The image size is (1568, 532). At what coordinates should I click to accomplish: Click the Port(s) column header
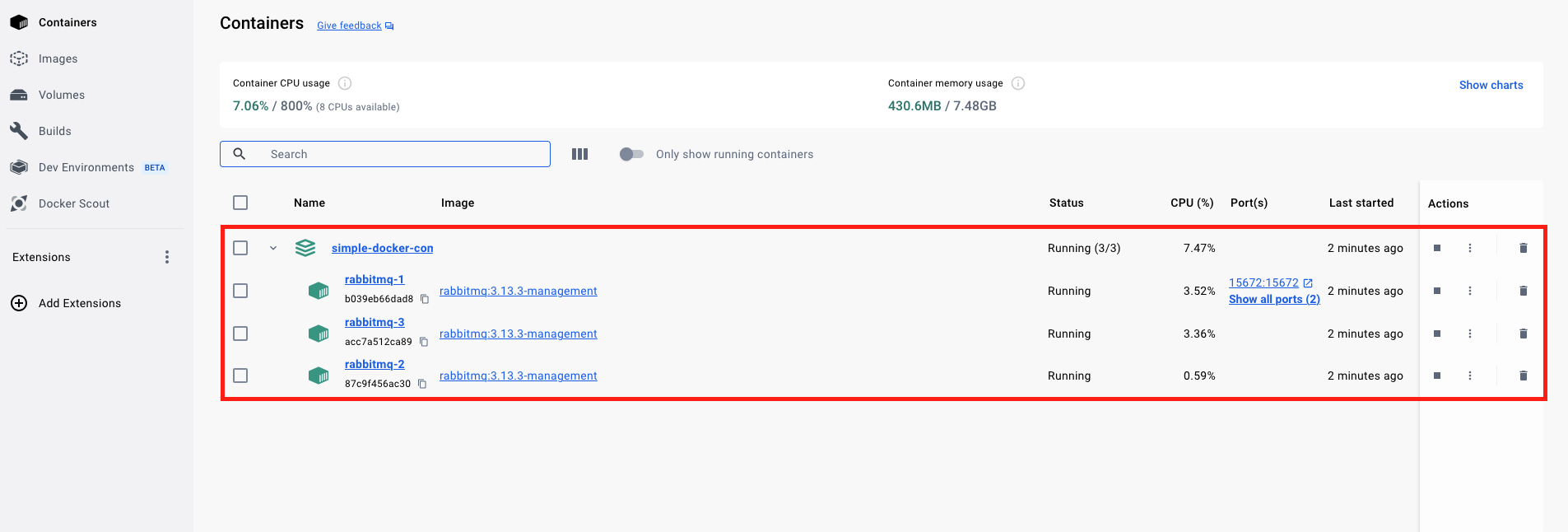tap(1249, 203)
